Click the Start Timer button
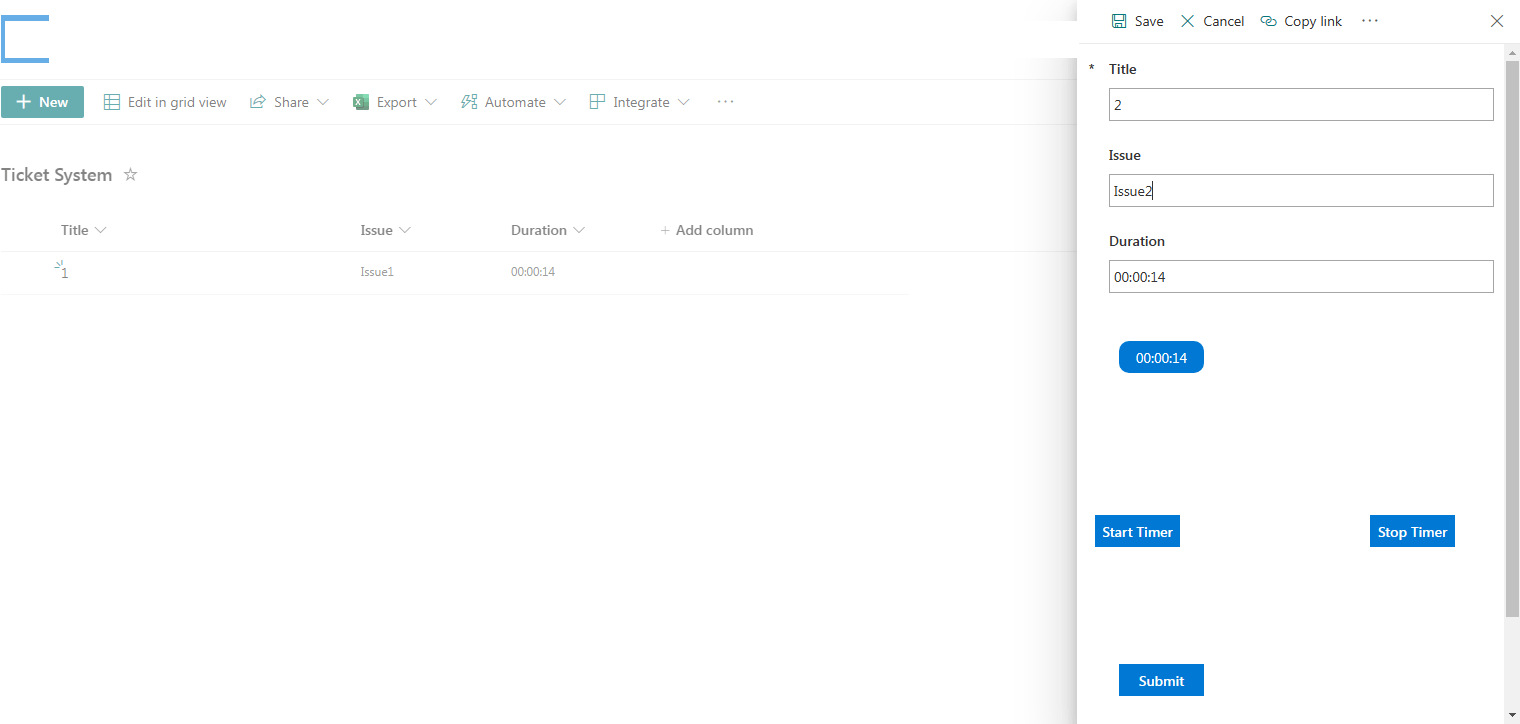The width and height of the screenshot is (1520, 724). tap(1137, 531)
